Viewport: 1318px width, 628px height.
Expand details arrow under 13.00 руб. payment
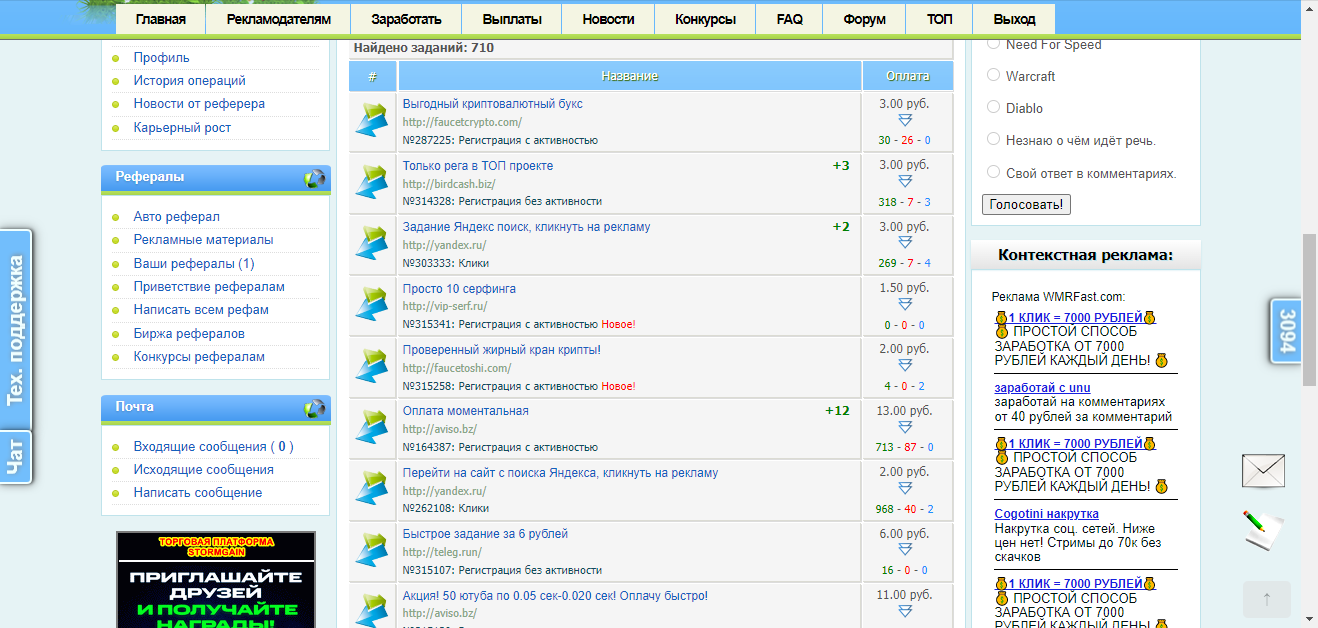[905, 427]
